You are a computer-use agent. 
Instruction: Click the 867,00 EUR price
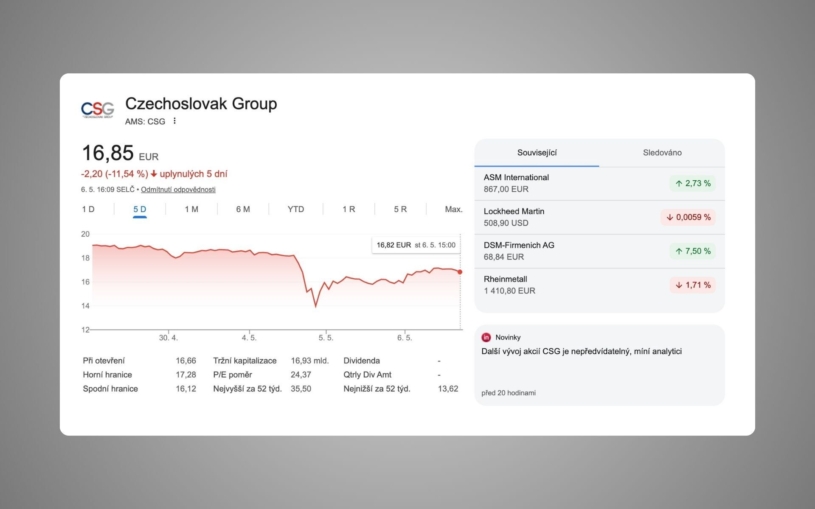coord(506,190)
